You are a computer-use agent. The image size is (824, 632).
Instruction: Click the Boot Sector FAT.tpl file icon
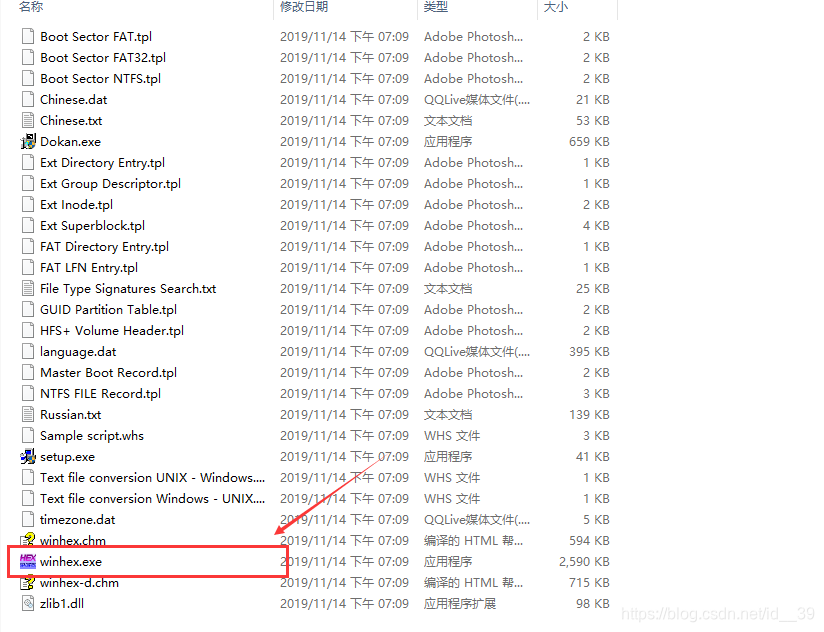tap(28, 36)
